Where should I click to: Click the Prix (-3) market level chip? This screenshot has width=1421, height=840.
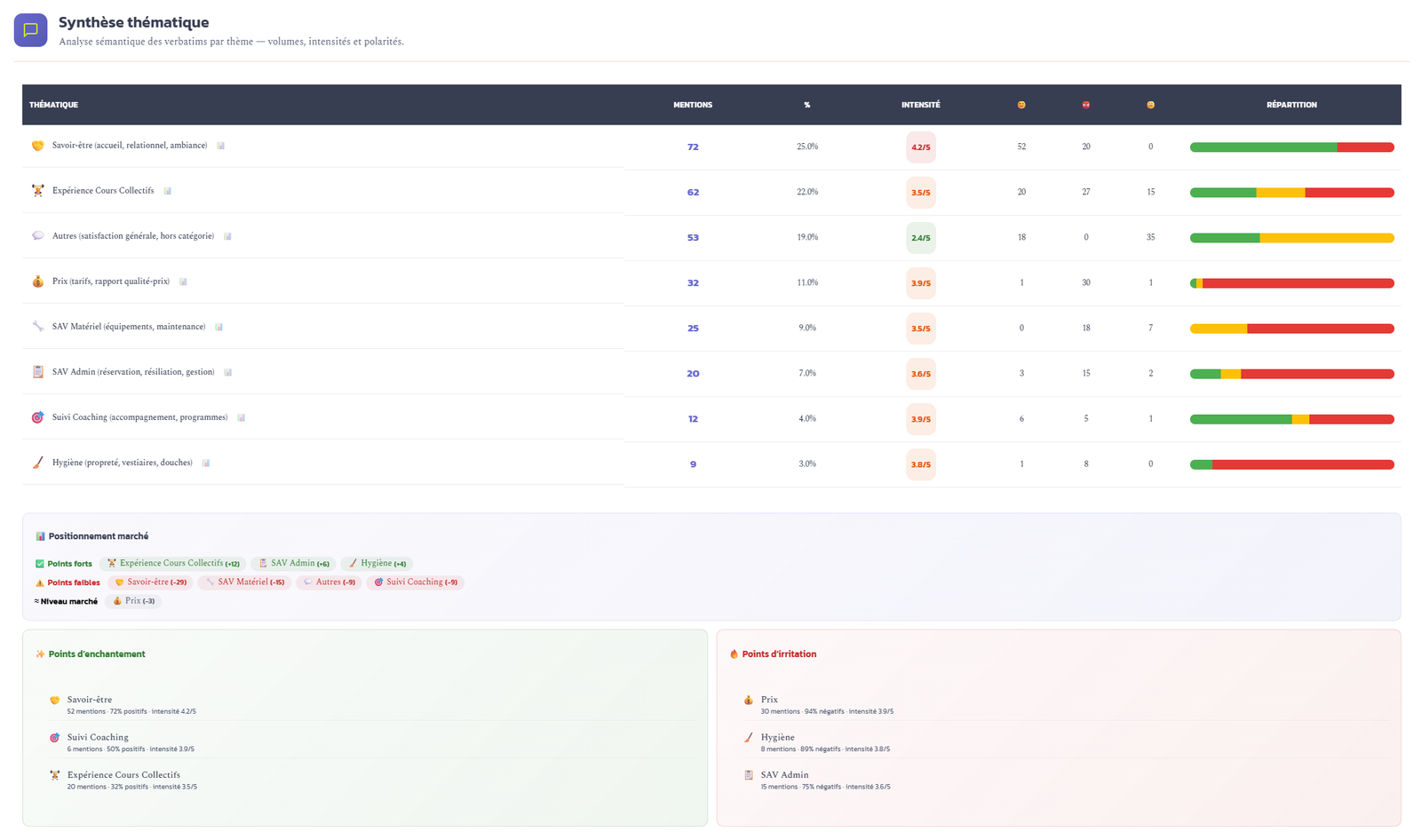(x=133, y=601)
